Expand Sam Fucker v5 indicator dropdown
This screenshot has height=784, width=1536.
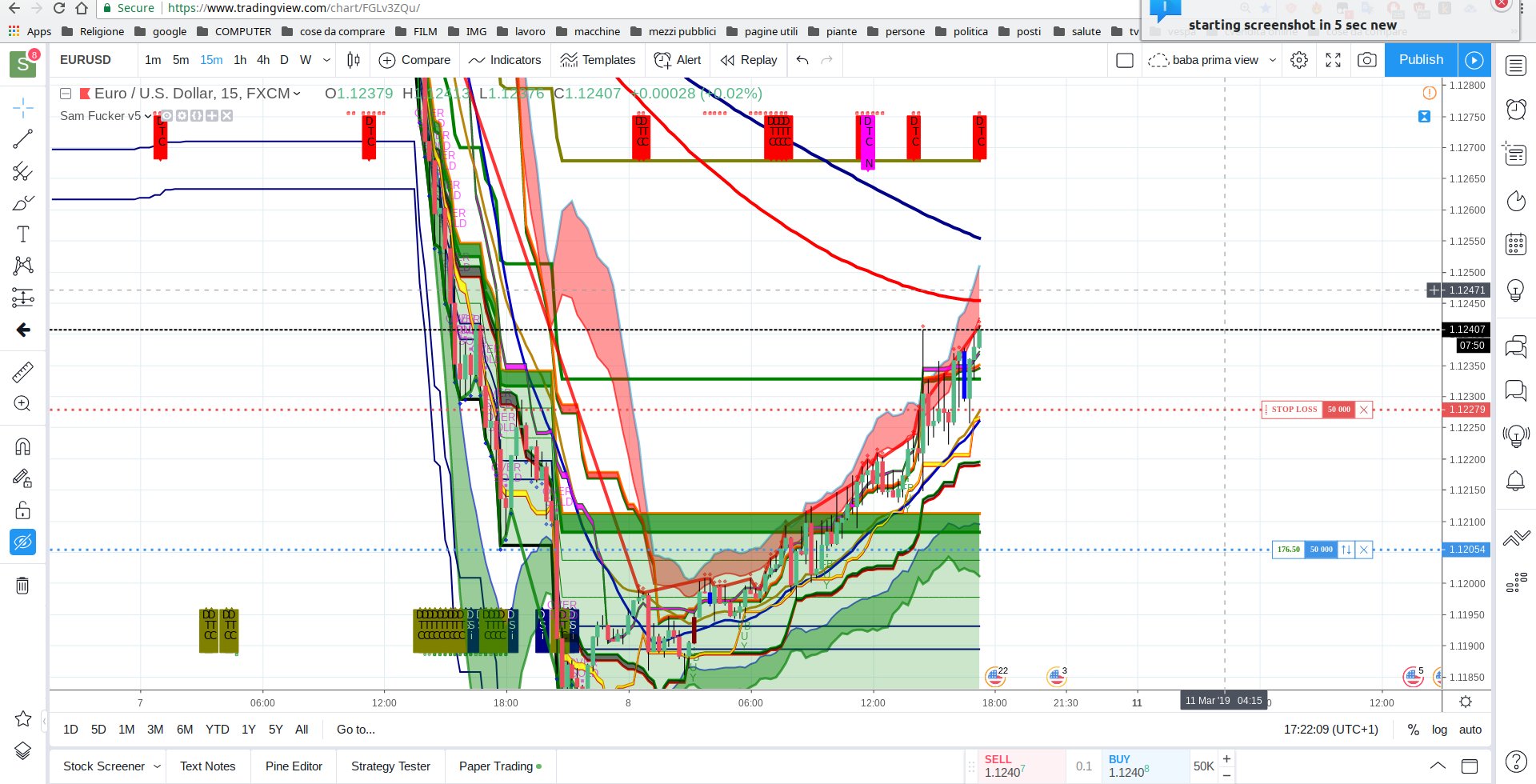point(147,116)
